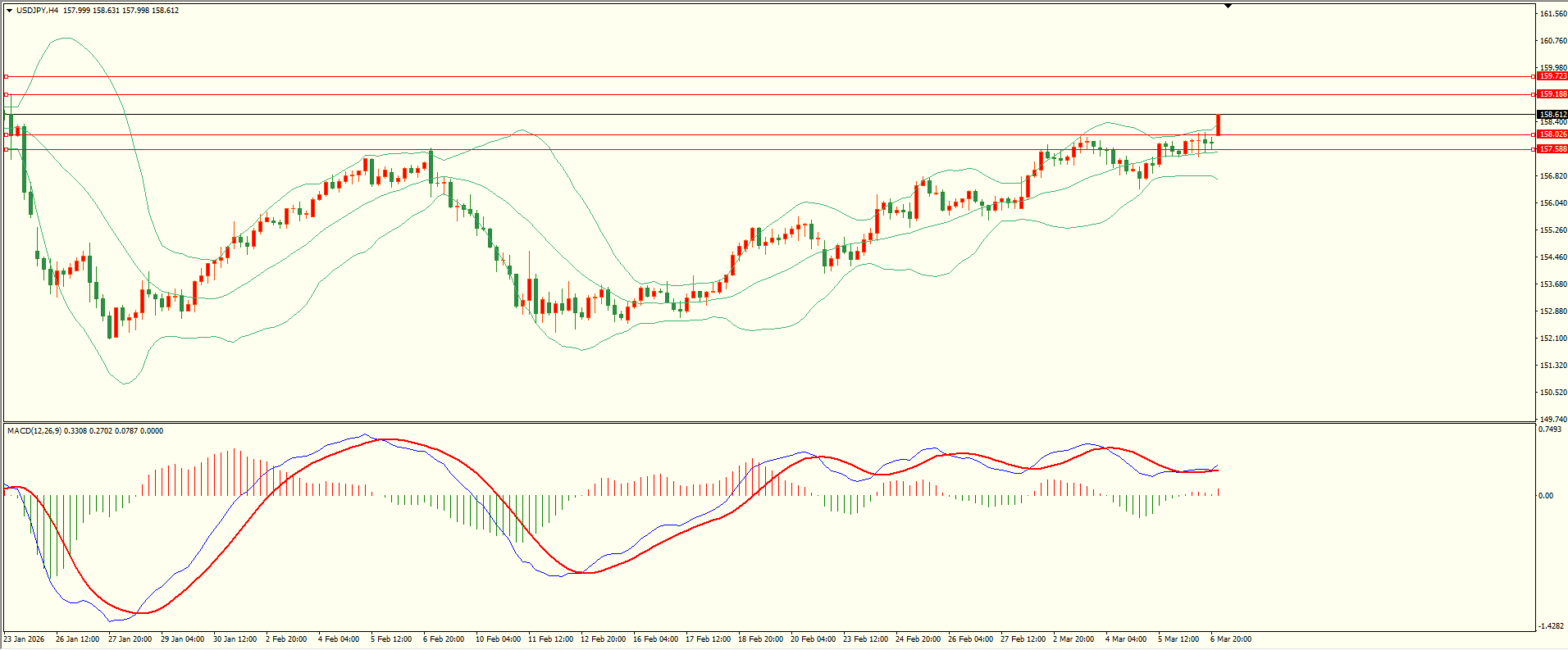Click the red 159.188 price label
Viewport: 1568px width, 650px height.
(x=1552, y=94)
